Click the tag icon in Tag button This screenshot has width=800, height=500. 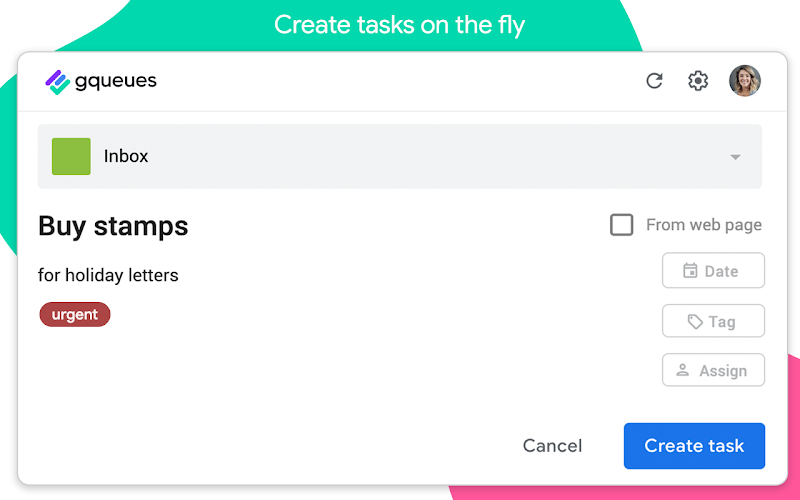tap(695, 321)
